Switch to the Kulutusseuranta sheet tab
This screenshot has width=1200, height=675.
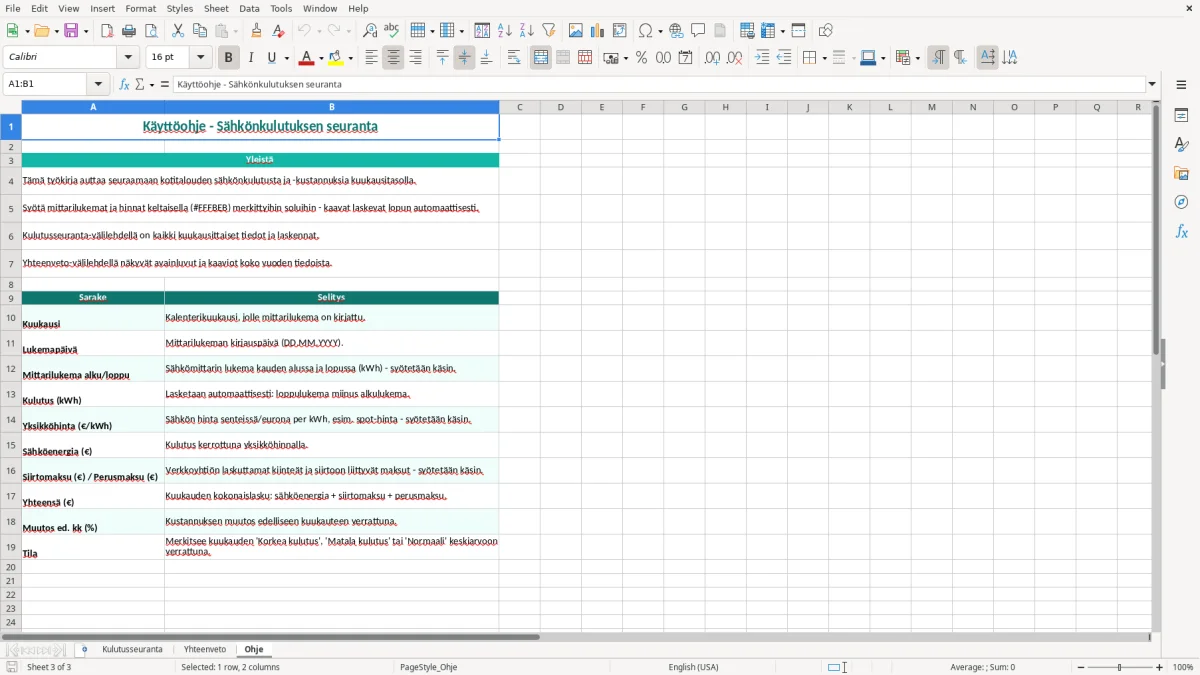click(x=132, y=649)
